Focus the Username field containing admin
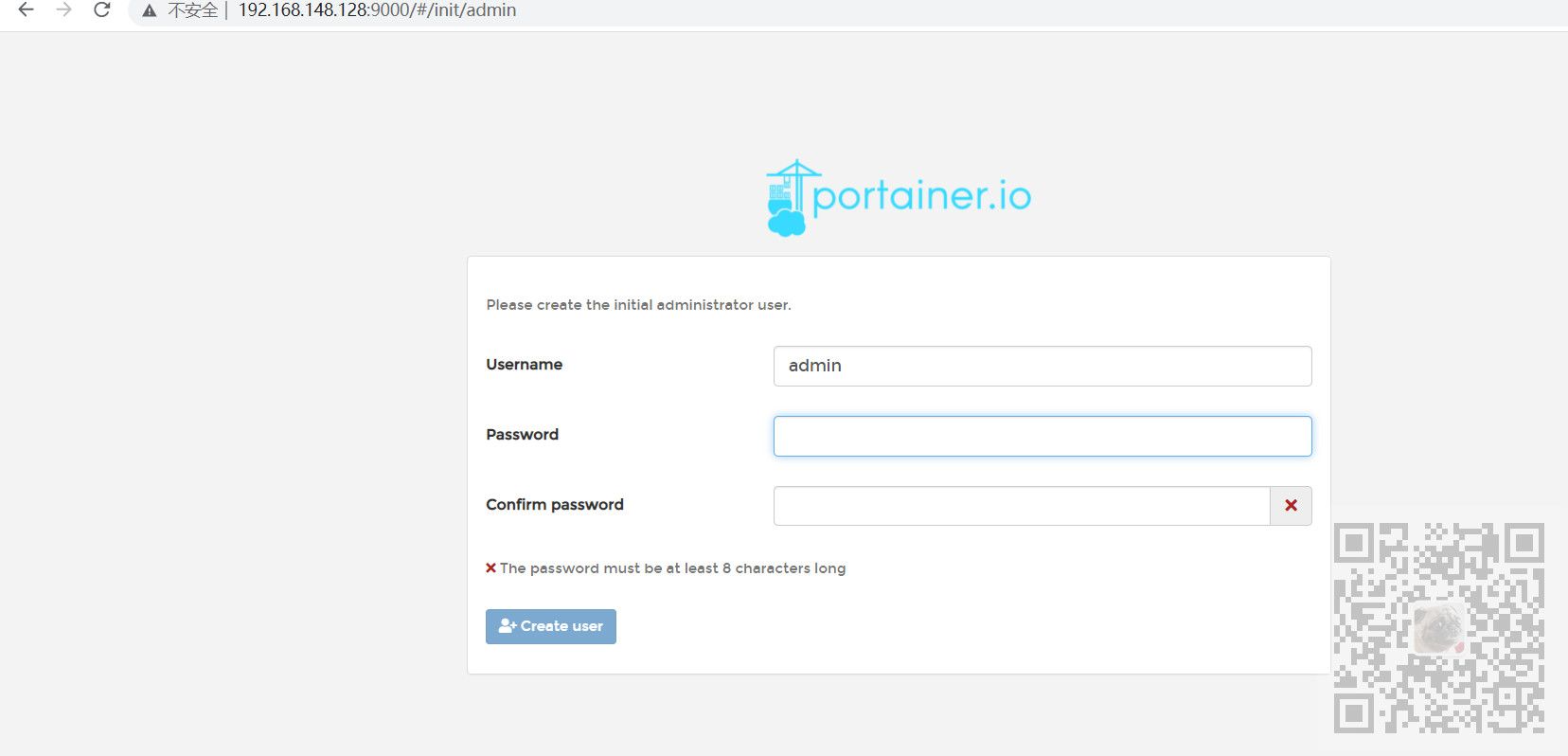The height and width of the screenshot is (756, 1568). 1042,366
